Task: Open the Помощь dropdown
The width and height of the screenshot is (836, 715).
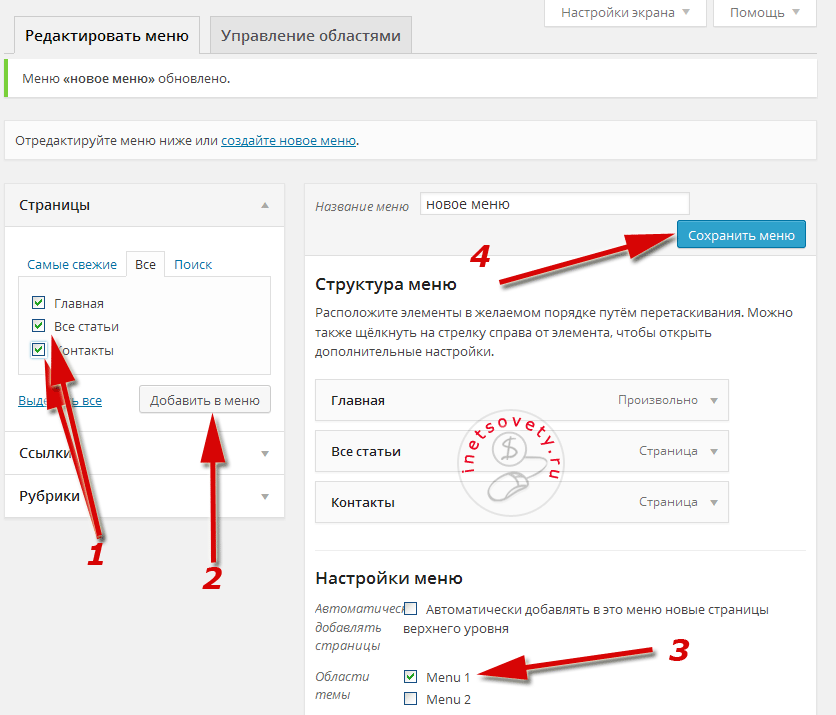Action: coord(765,12)
